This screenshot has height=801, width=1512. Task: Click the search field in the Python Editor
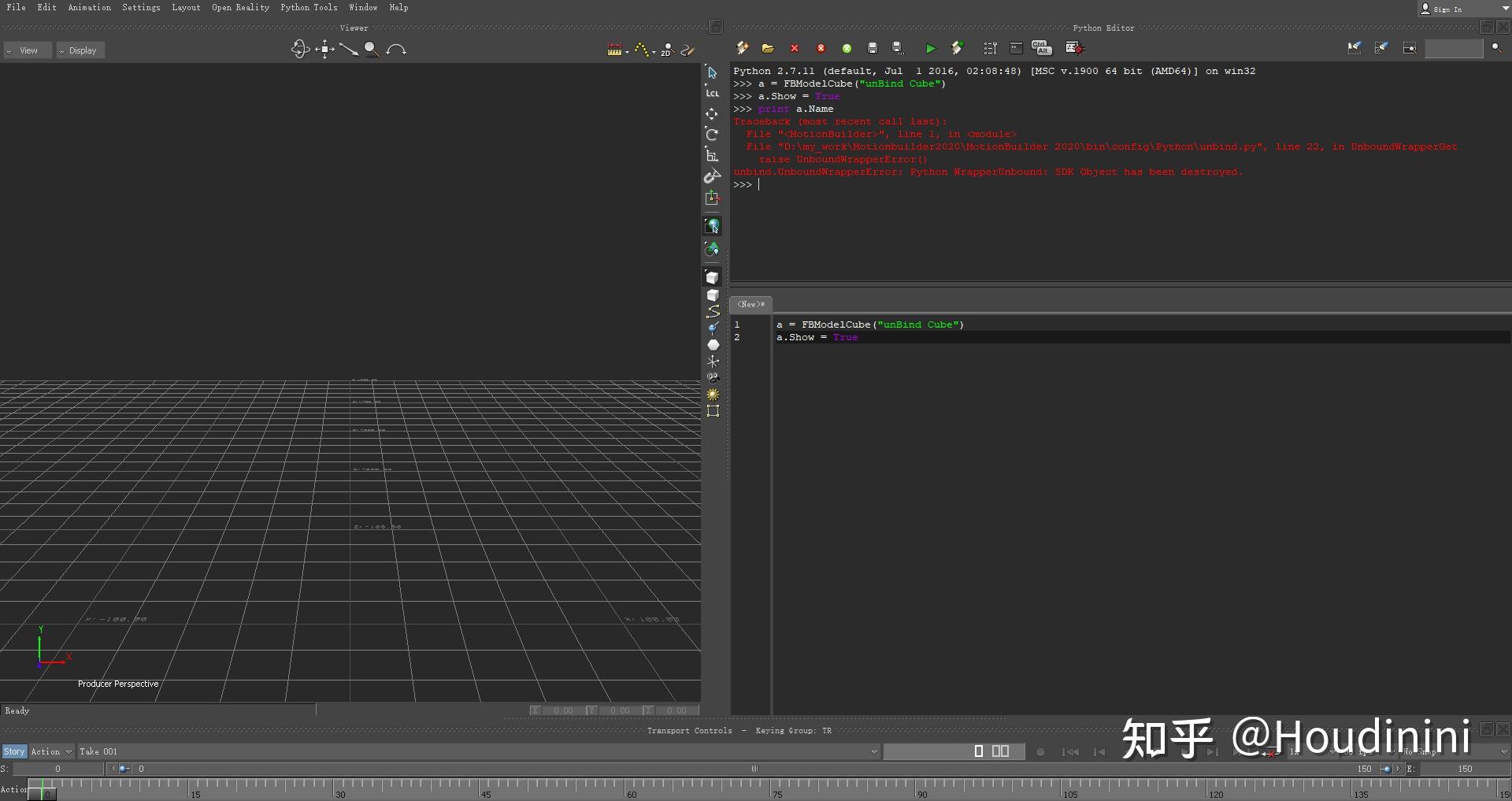(x=1455, y=48)
